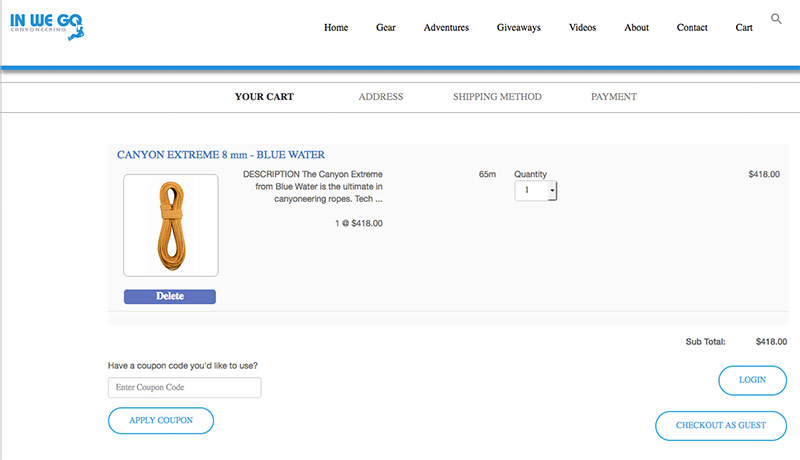Click the orange rope product thumbnail
The image size is (800, 460).
coord(171,225)
